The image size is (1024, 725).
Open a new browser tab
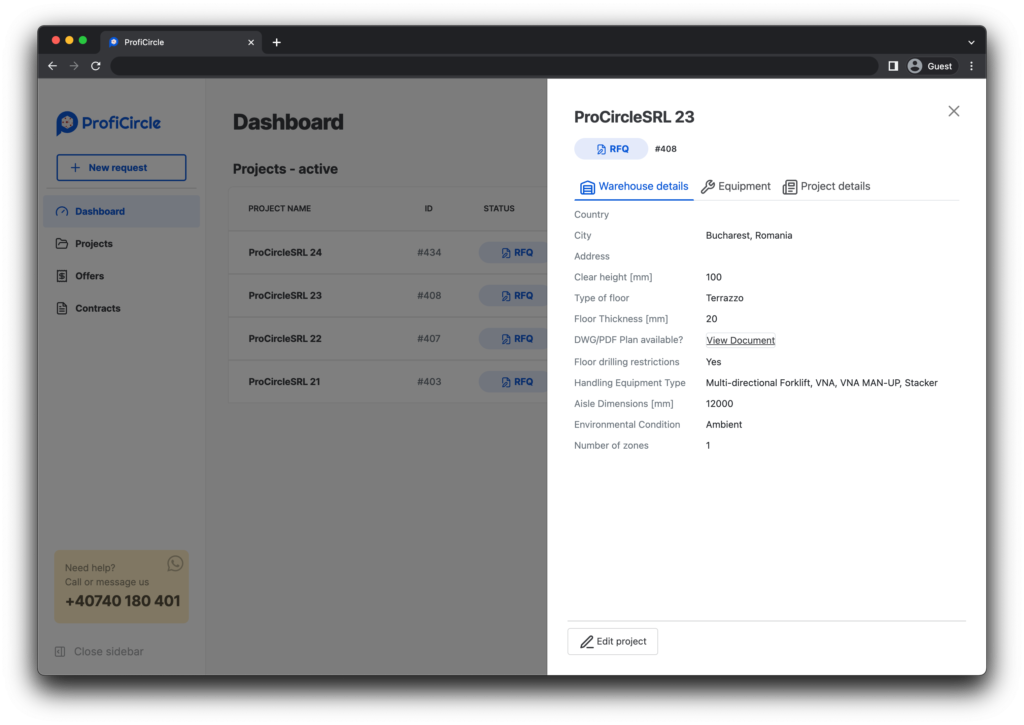point(277,42)
